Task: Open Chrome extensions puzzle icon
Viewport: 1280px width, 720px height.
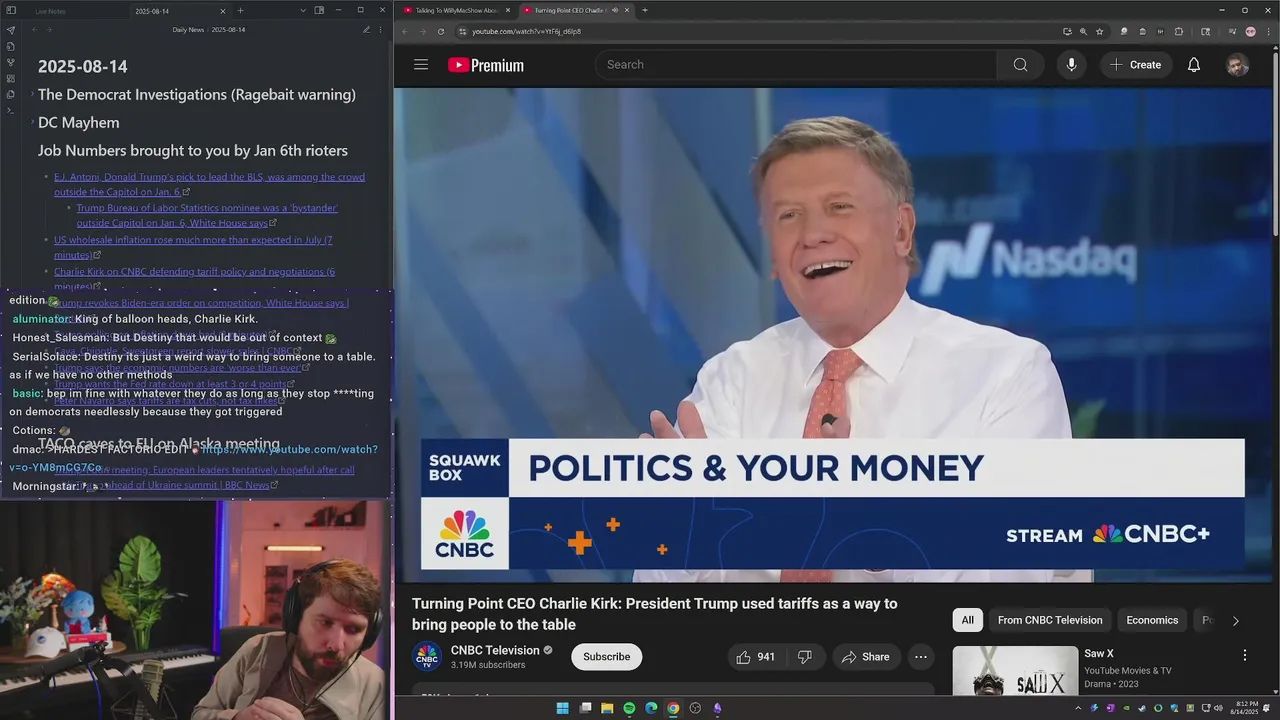Action: (x=1179, y=31)
